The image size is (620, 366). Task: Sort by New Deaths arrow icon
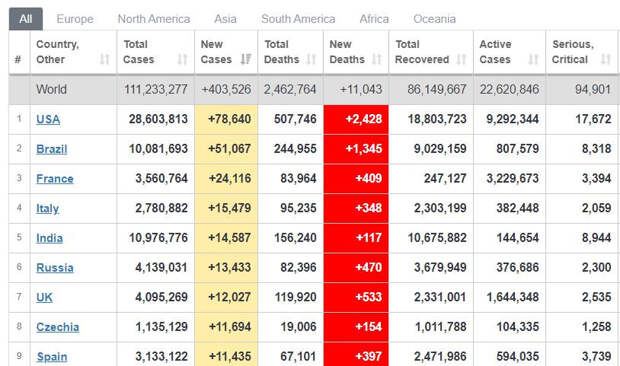coord(377,59)
